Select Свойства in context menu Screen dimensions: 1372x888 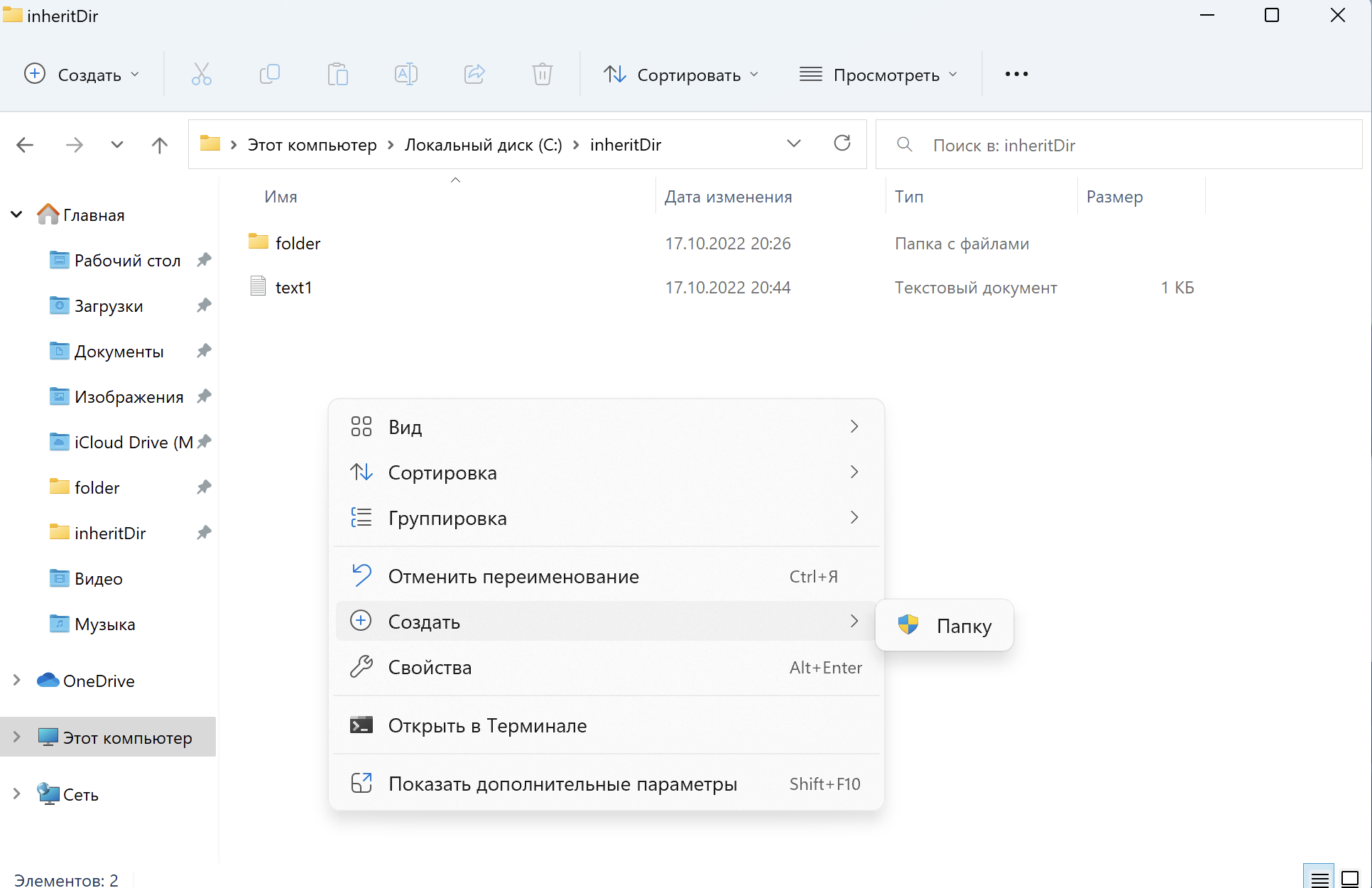pyautogui.click(x=430, y=668)
